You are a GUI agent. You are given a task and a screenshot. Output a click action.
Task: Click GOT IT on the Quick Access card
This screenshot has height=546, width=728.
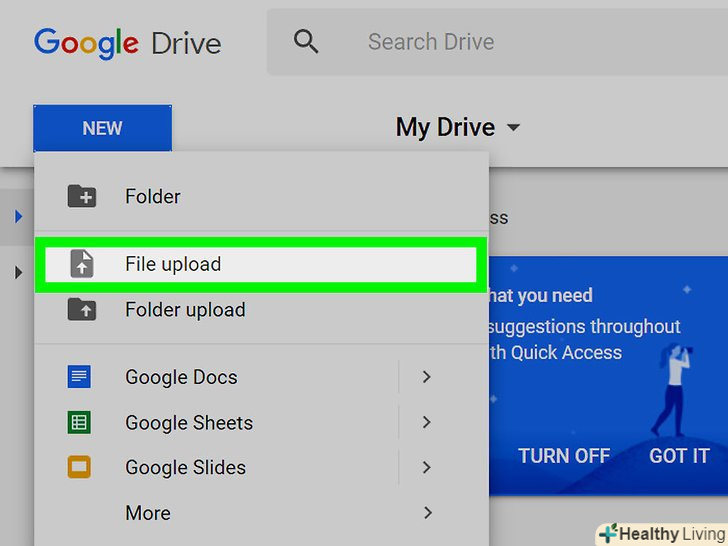click(x=679, y=456)
